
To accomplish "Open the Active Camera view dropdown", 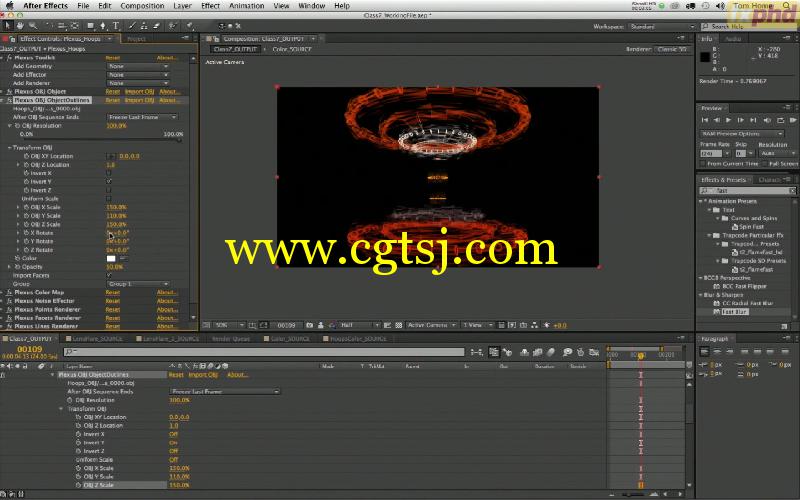I will 431,325.
